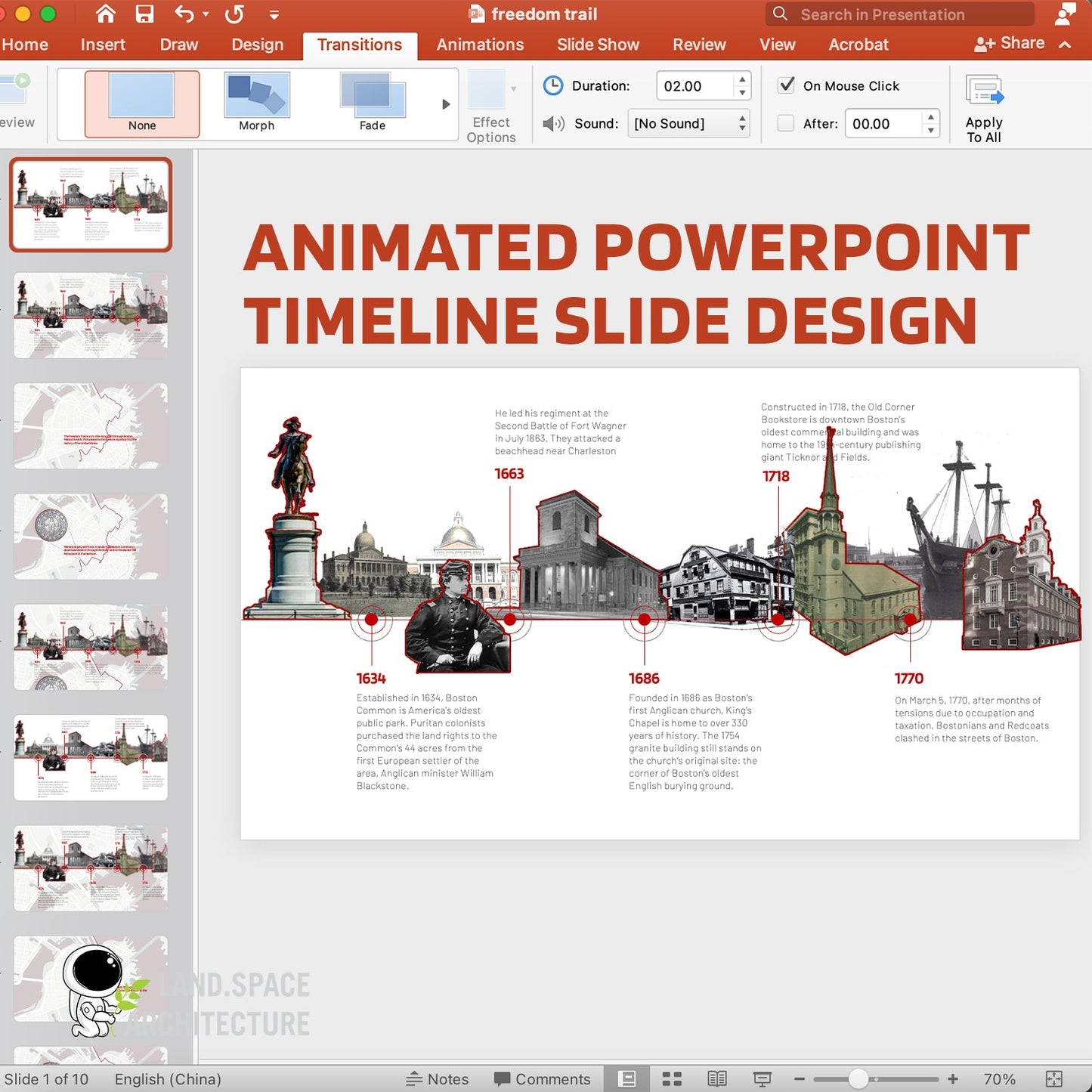1092x1092 pixels.
Task: Collapse the ribbon with chevron
Action: click(1066, 45)
